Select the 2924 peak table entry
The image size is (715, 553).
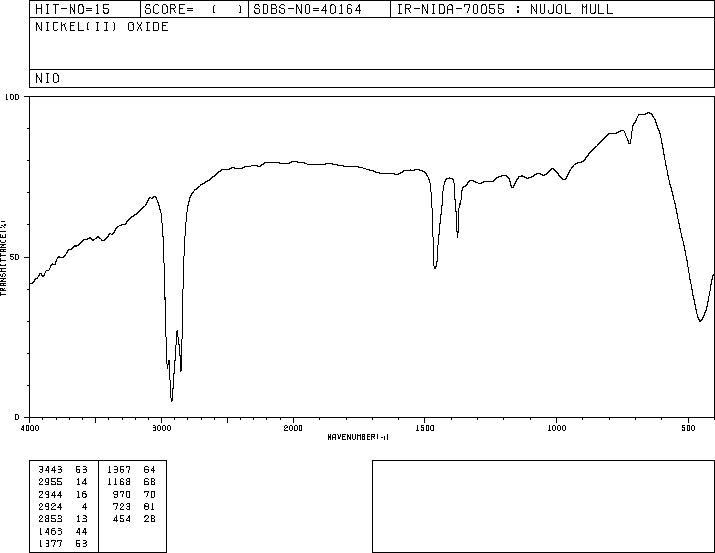tap(63, 507)
